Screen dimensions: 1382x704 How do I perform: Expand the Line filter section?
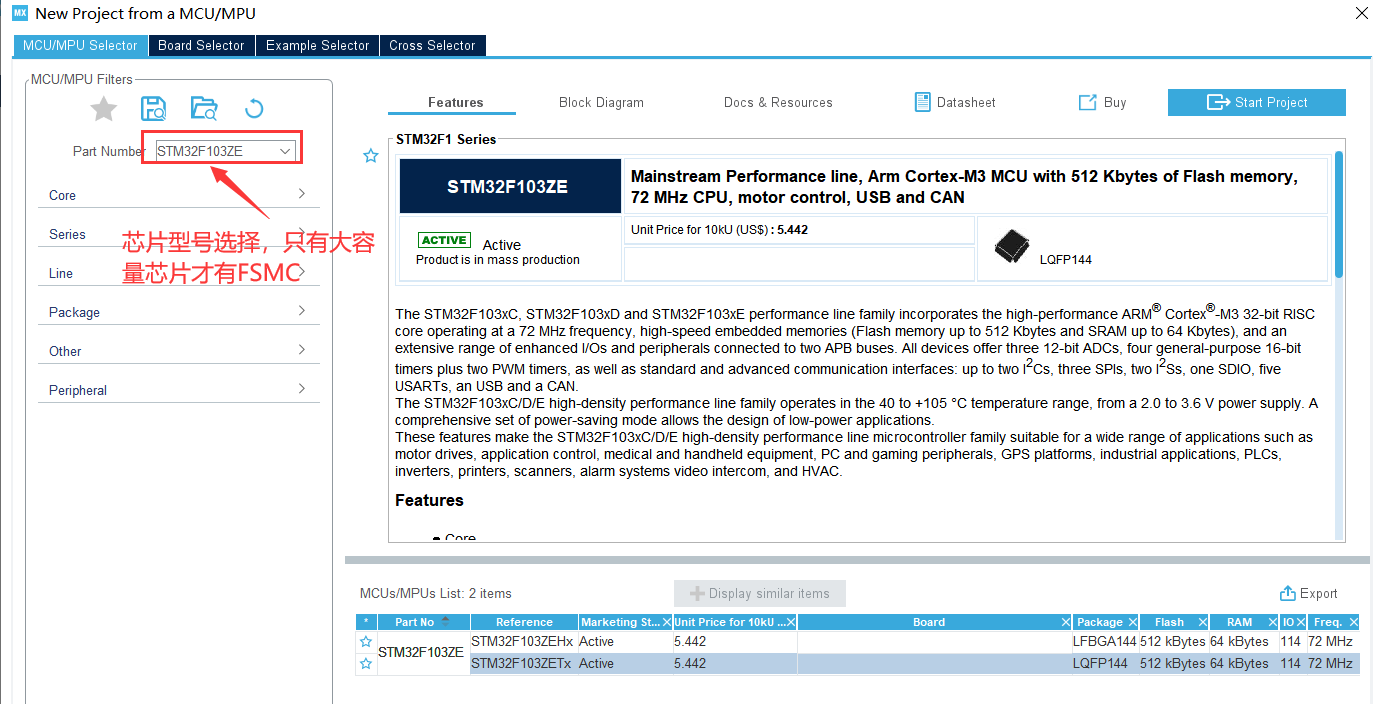click(x=178, y=273)
